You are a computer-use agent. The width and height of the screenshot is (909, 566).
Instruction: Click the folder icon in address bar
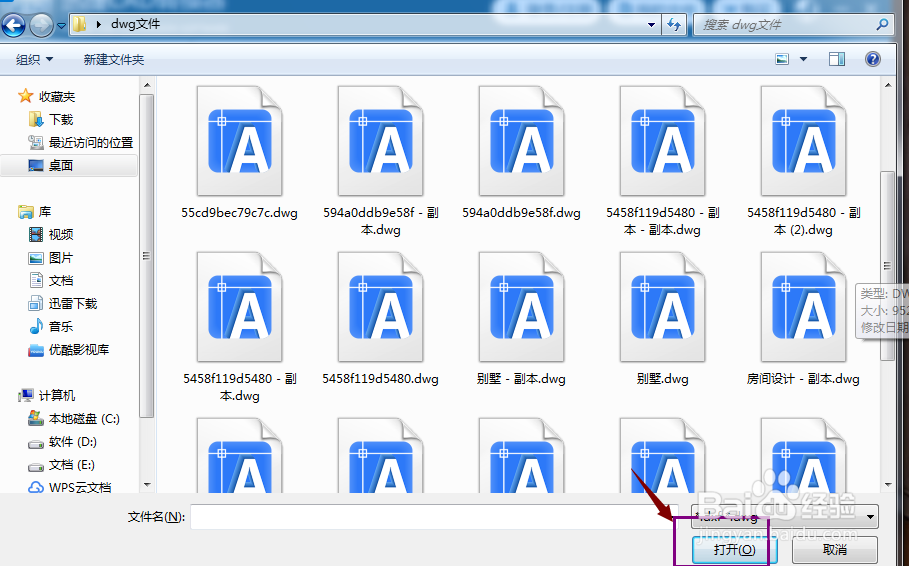79,24
